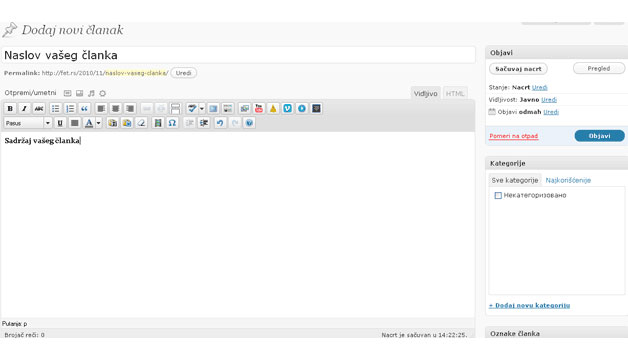628x361 pixels.
Task: Click the Sačuvaj nacrt button
Action: click(518, 69)
